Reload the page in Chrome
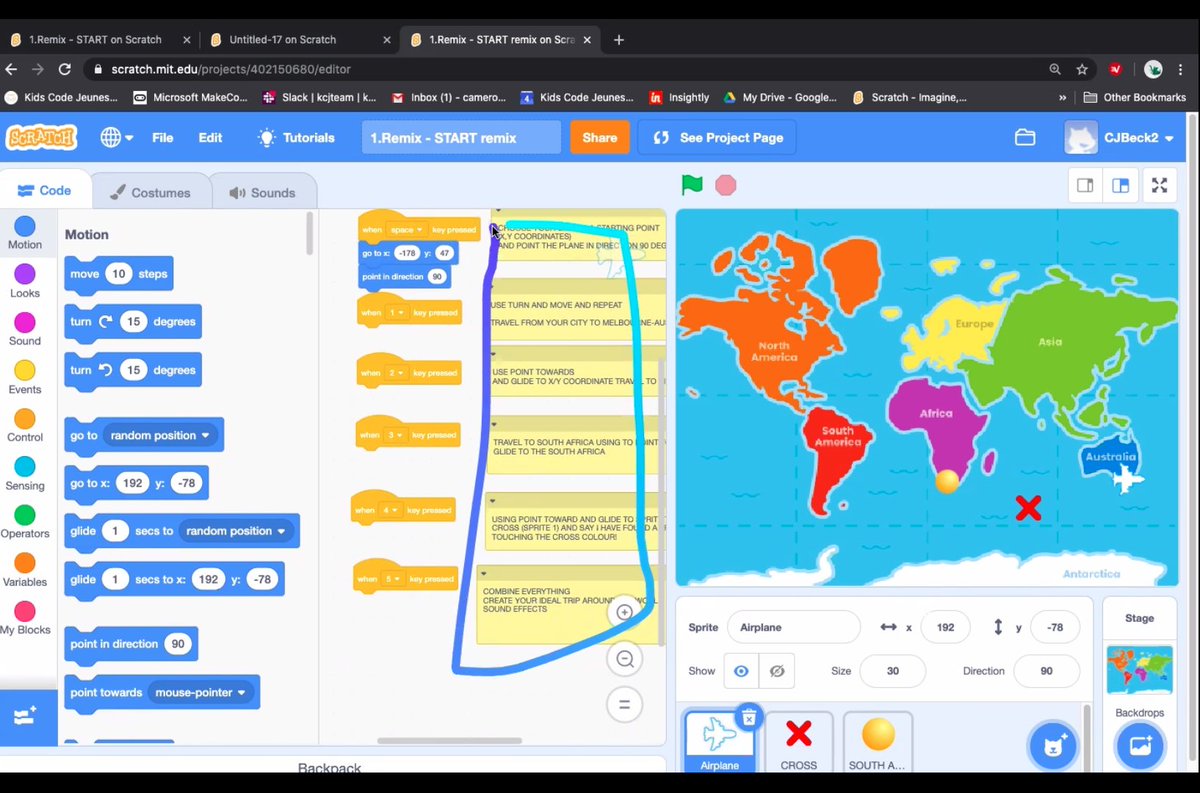 (65, 70)
